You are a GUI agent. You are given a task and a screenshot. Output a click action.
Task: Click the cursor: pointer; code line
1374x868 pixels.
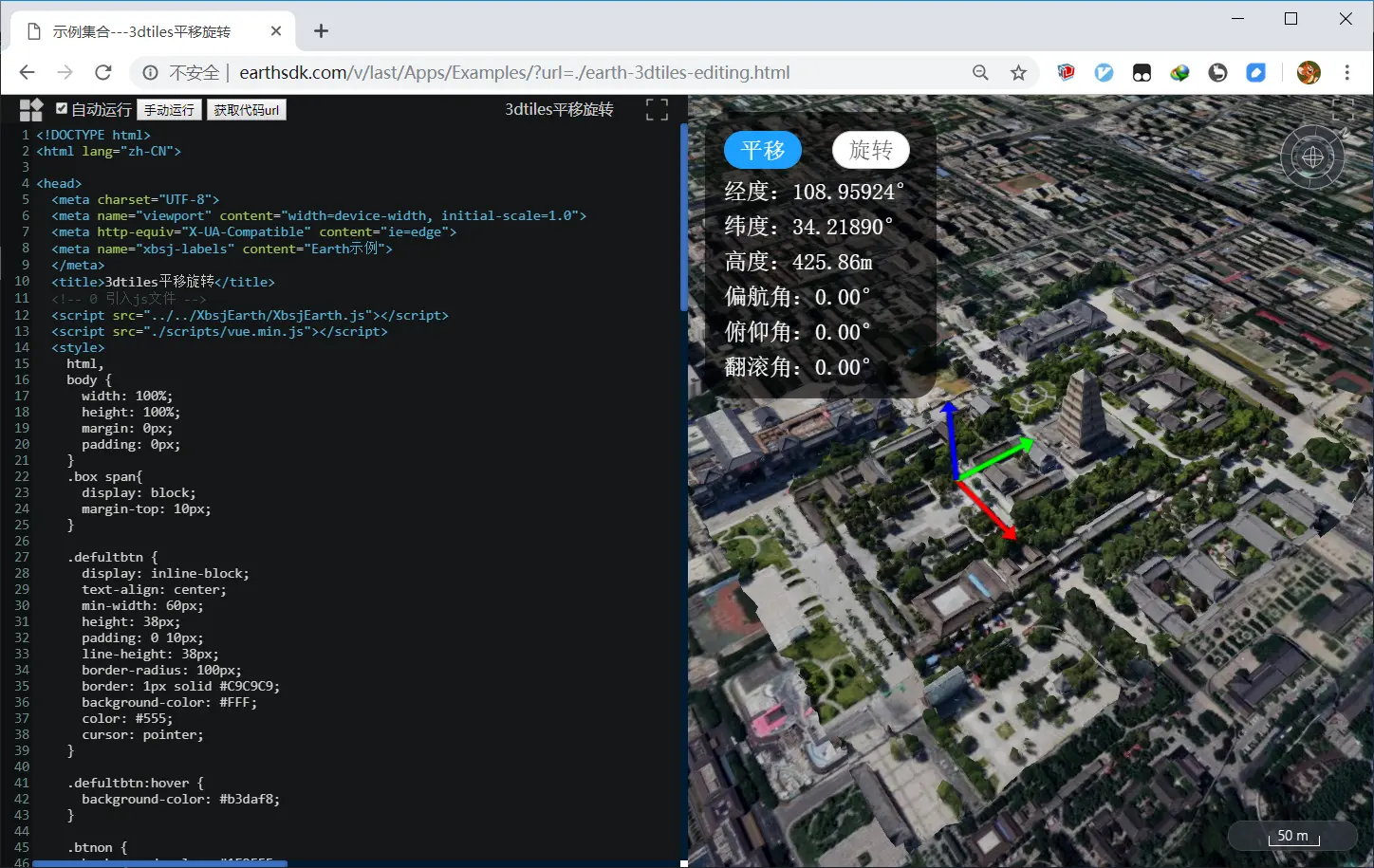point(142,734)
